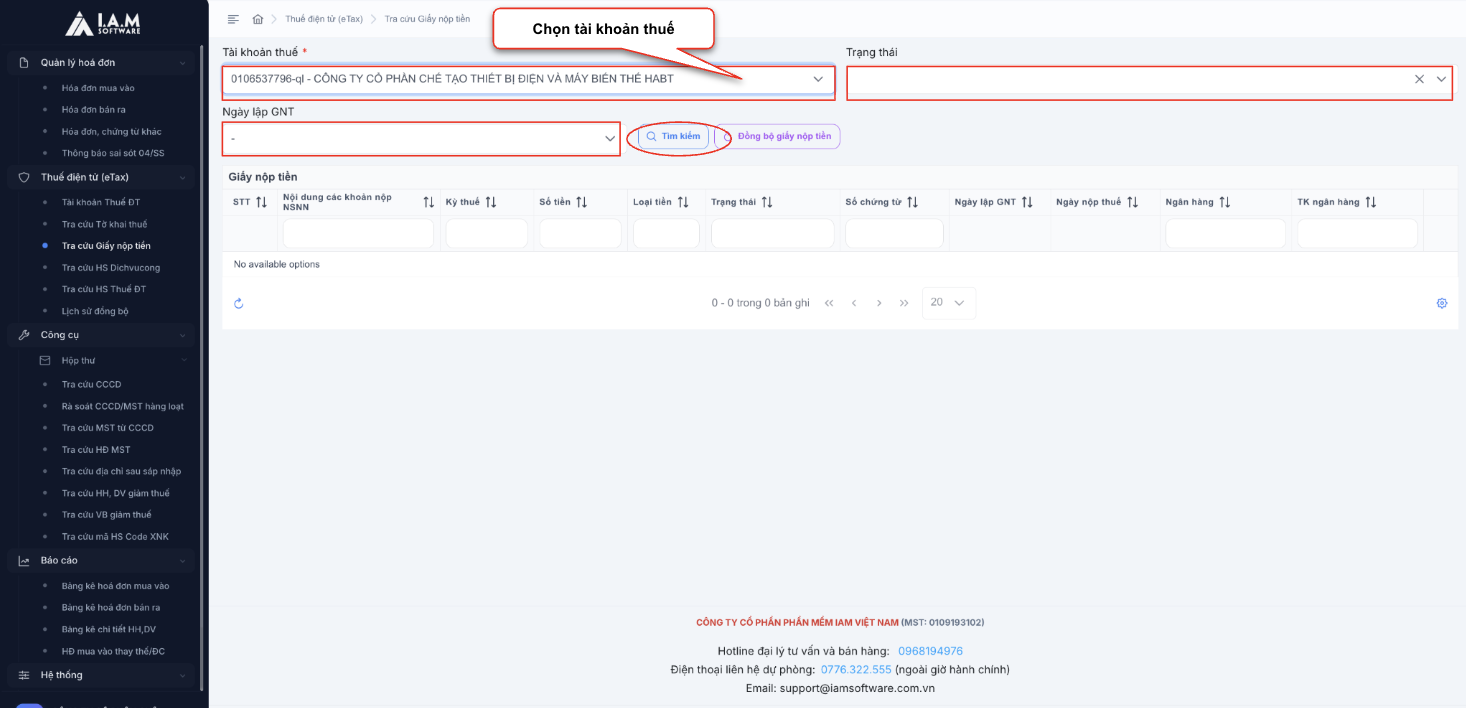Open Tra cứu Tờ khai thuế menu item

tap(104, 224)
